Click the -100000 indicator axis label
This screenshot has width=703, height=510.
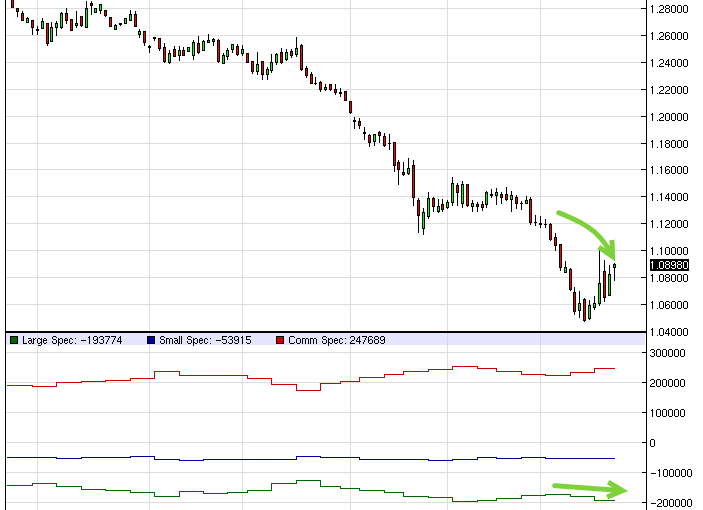pyautogui.click(x=671, y=473)
